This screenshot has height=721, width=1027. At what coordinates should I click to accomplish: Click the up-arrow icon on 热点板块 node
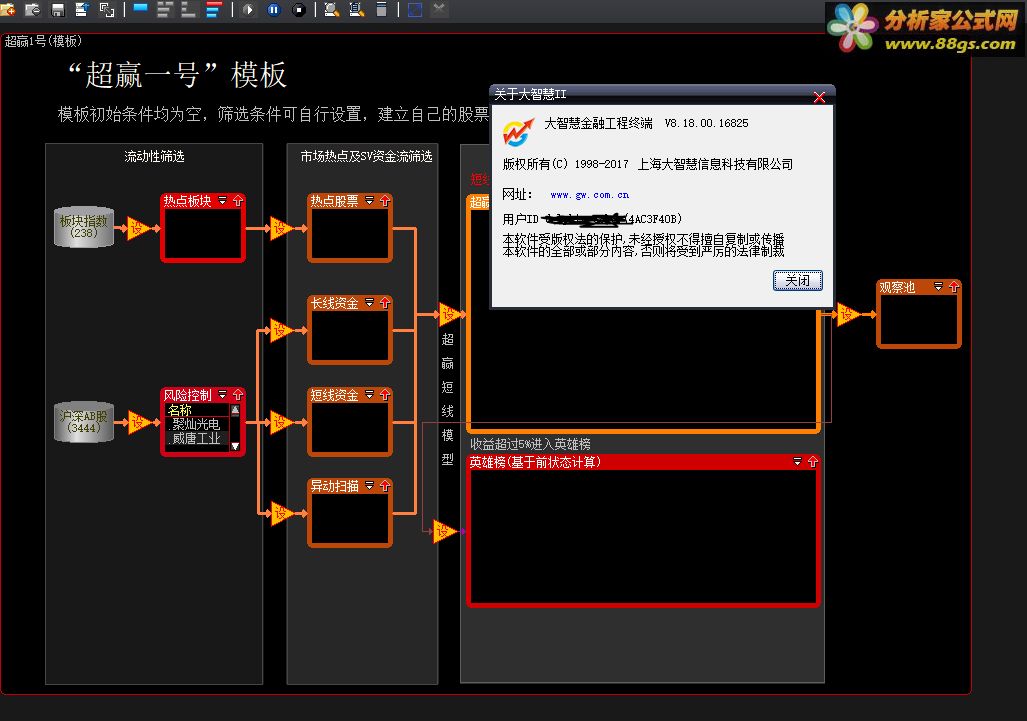tap(238, 200)
